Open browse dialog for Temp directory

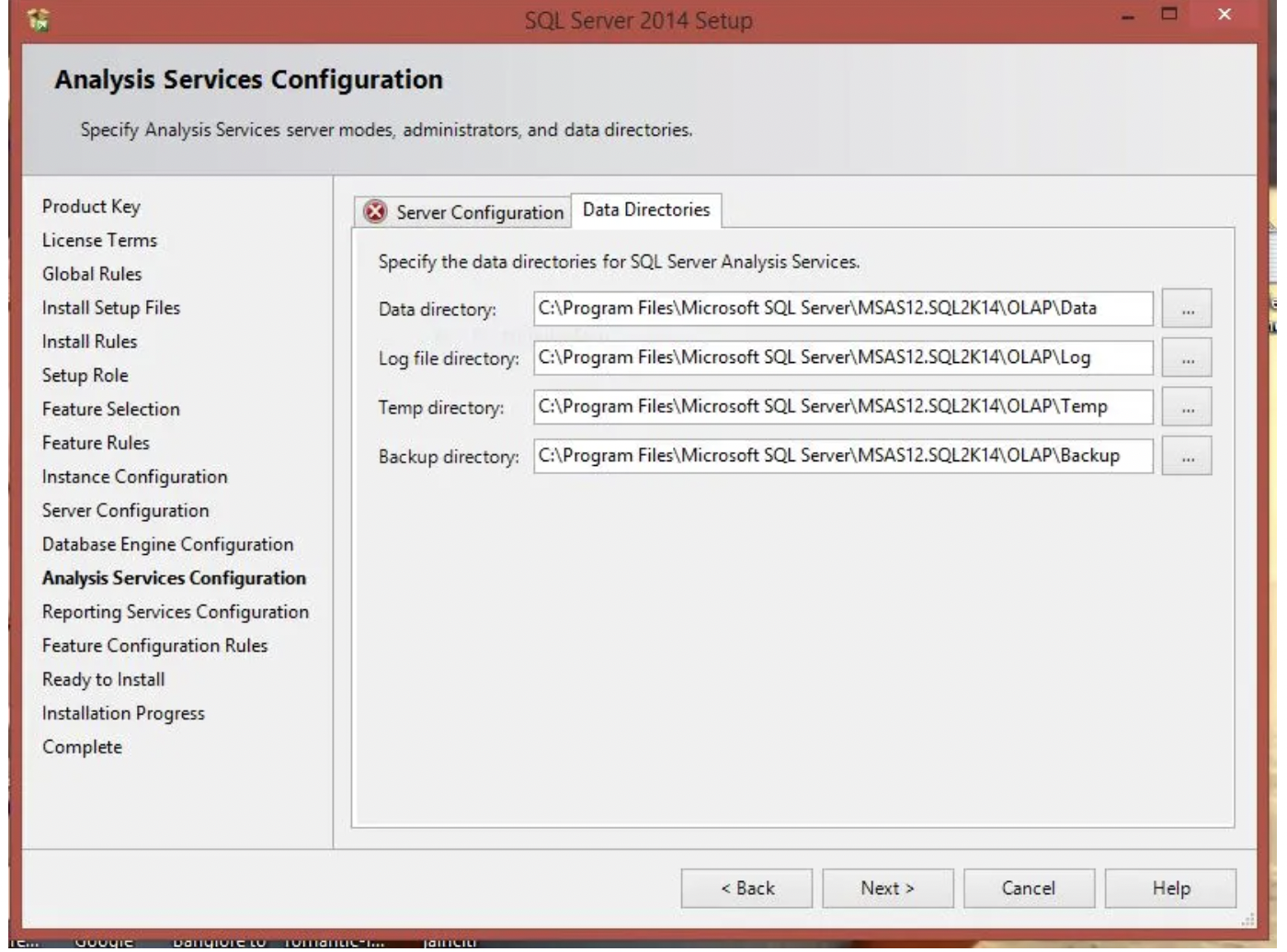click(1187, 407)
